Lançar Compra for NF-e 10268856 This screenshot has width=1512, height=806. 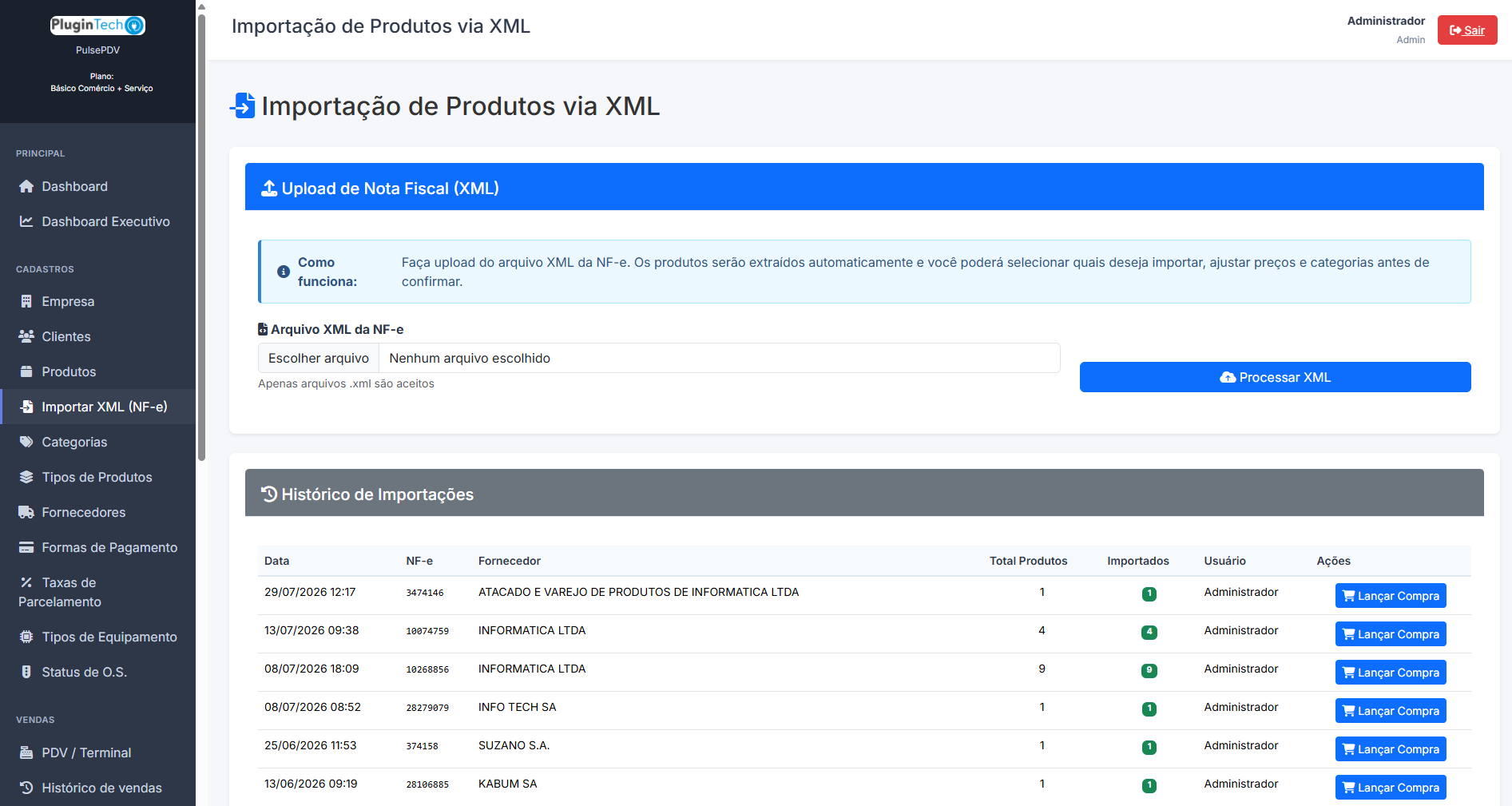pos(1391,673)
